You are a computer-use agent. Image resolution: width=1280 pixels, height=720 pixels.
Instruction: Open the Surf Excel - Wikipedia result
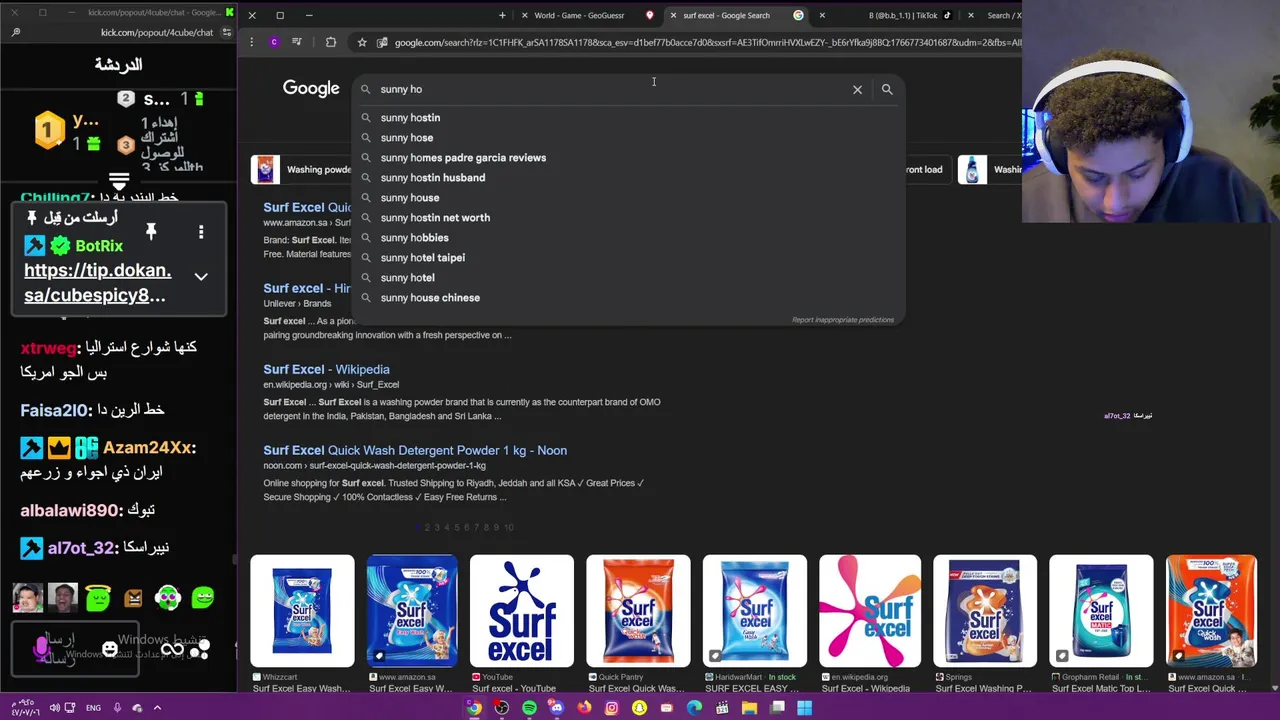point(326,369)
